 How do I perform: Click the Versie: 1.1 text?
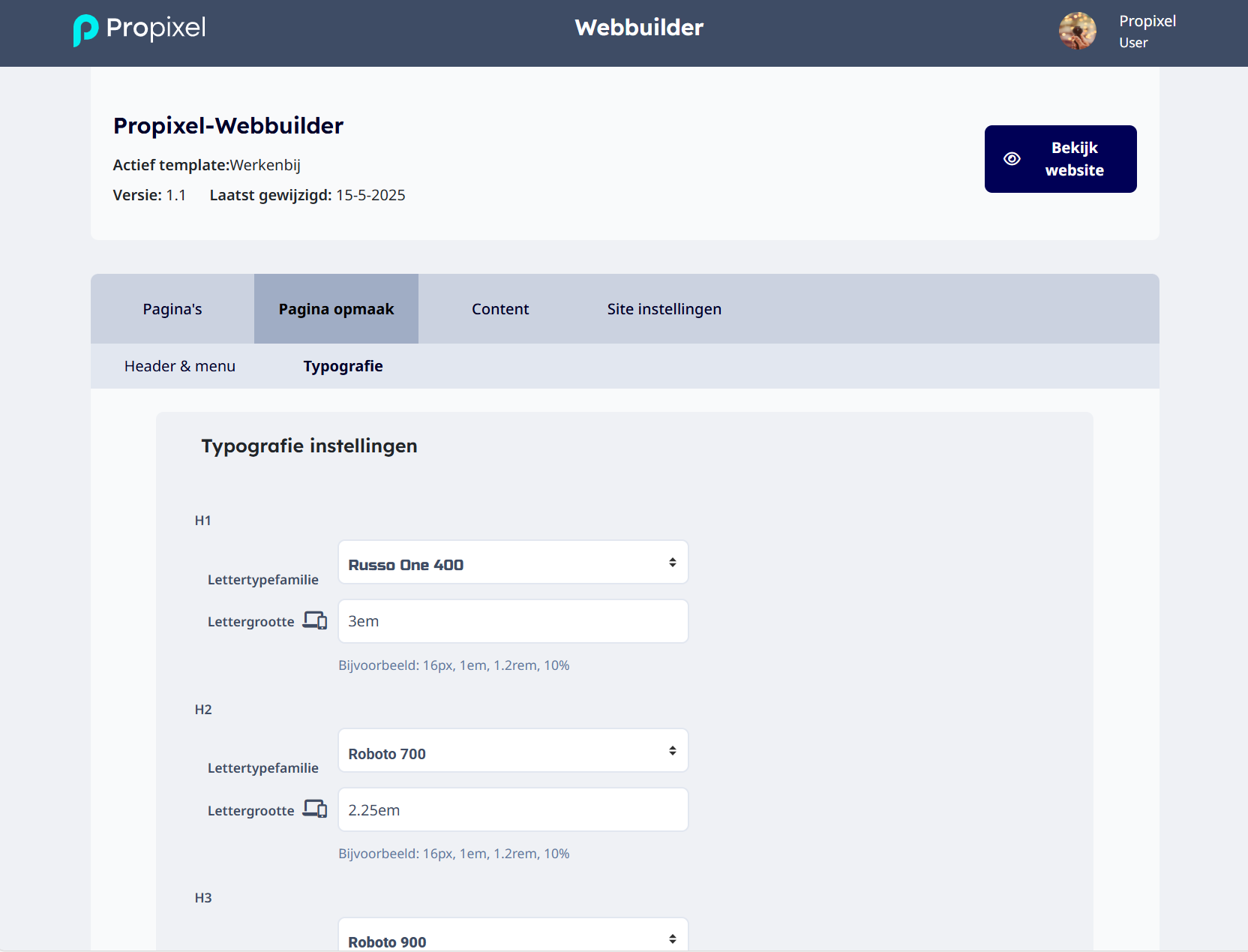point(149,195)
